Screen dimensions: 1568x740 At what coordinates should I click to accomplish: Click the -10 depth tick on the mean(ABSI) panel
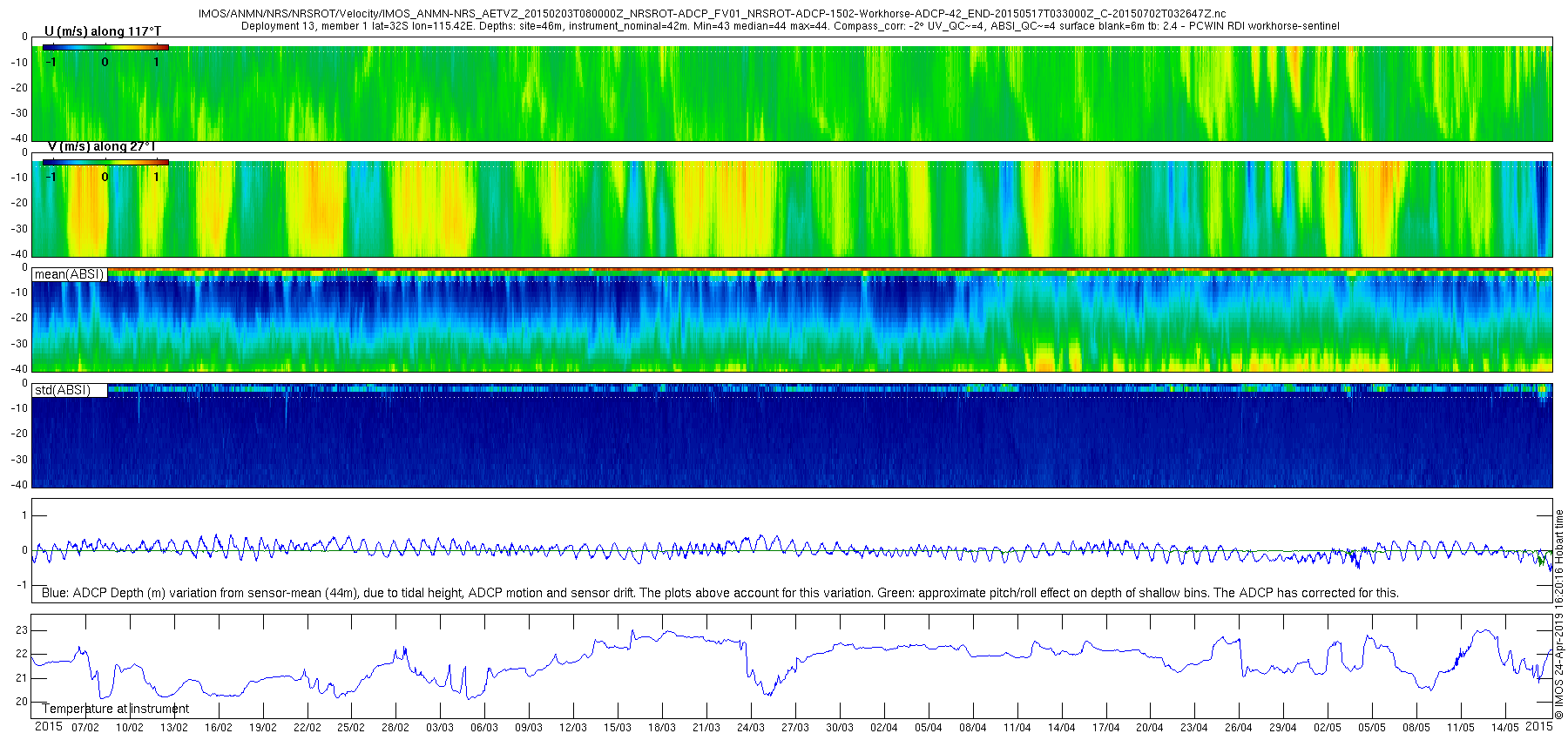[19, 293]
